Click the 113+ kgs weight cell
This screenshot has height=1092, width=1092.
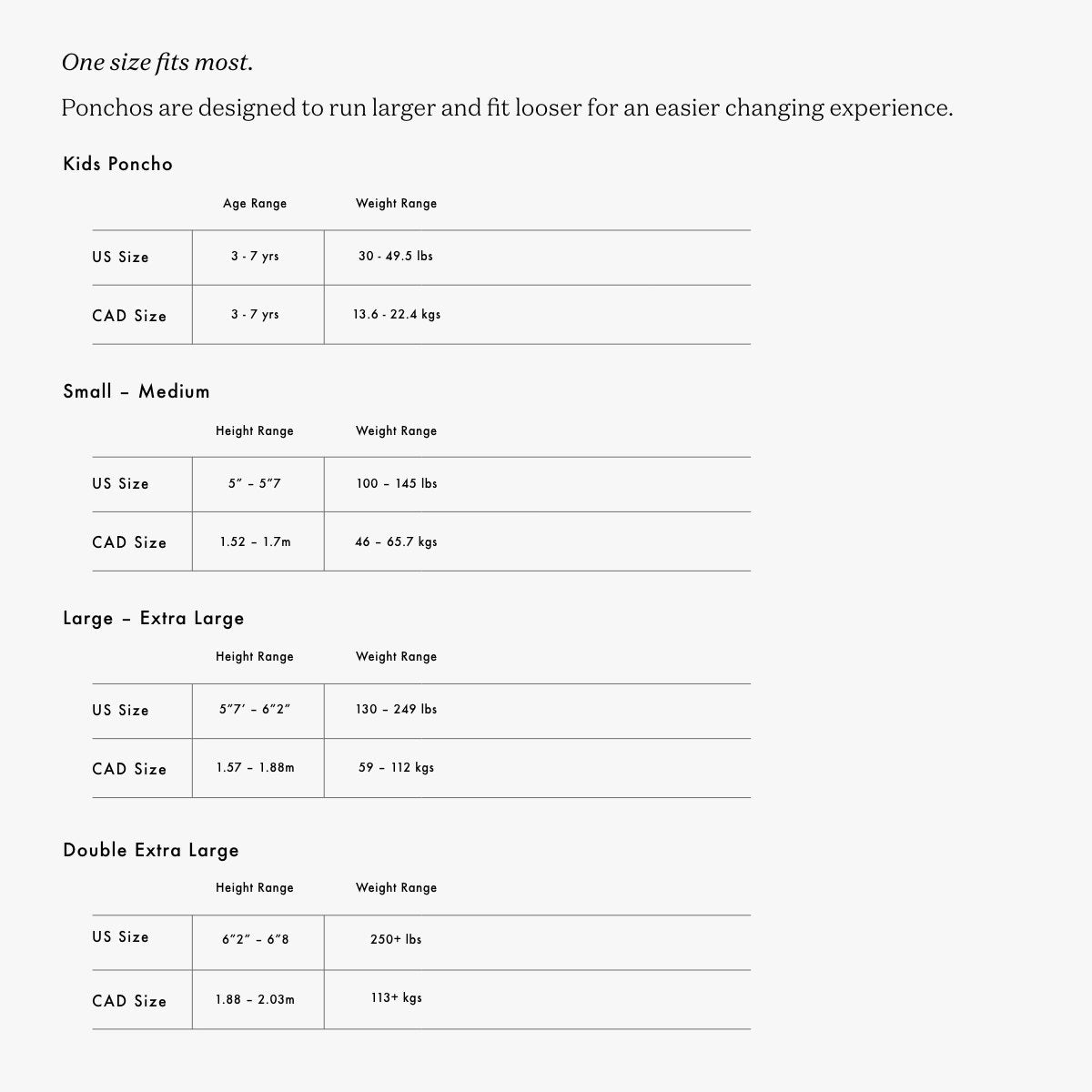[x=397, y=998]
